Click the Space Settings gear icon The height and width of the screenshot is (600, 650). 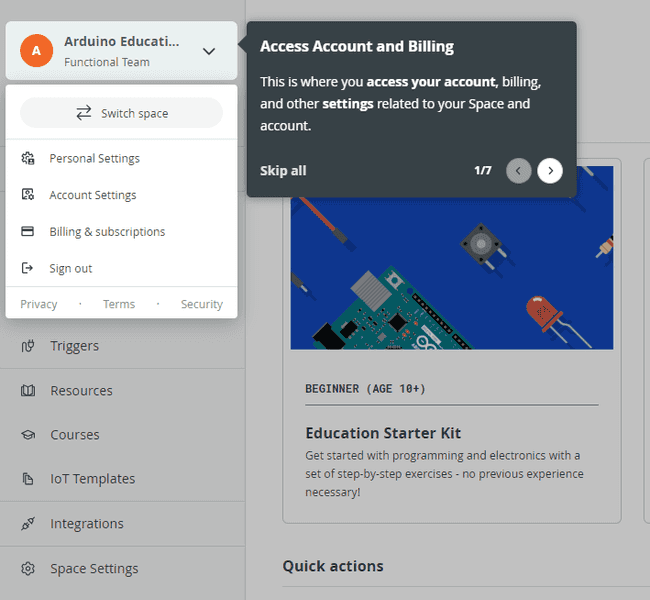point(28,569)
